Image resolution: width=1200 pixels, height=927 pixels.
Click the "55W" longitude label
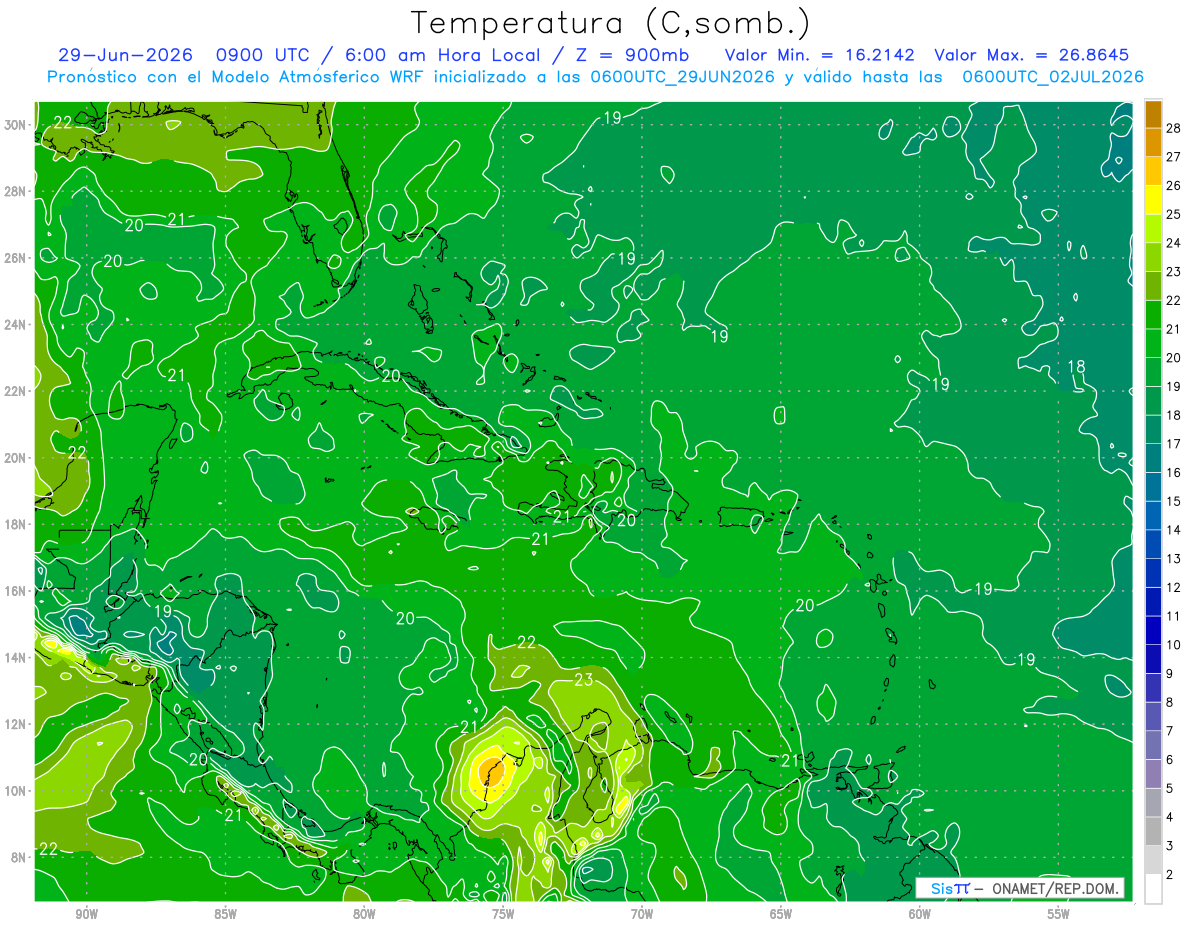tap(1059, 914)
